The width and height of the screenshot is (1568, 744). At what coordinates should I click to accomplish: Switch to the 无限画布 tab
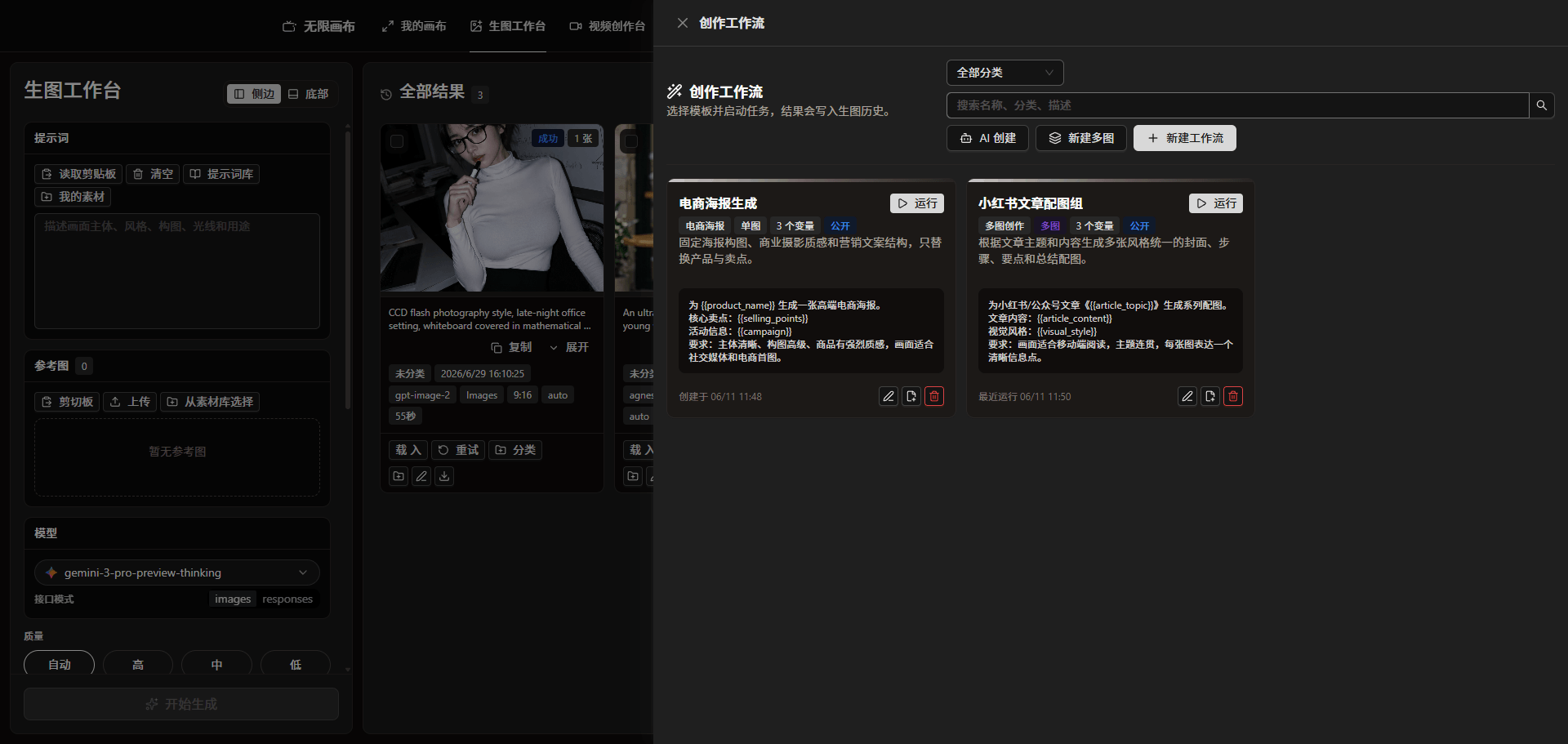(x=318, y=26)
